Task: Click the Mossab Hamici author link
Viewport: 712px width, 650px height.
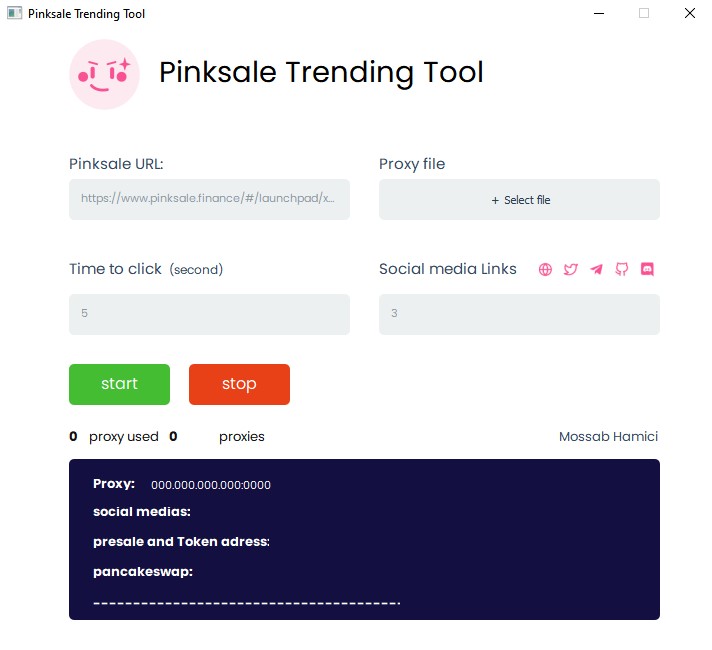Action: (x=608, y=437)
